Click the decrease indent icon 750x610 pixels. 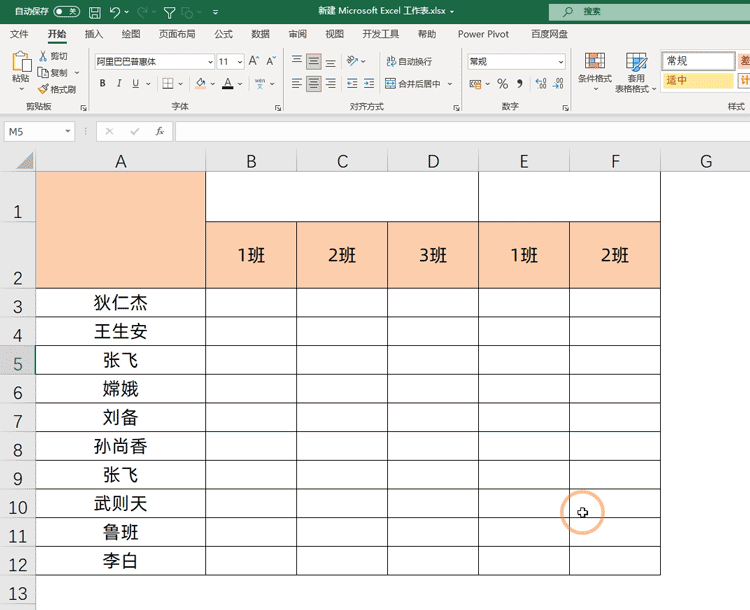[352, 84]
